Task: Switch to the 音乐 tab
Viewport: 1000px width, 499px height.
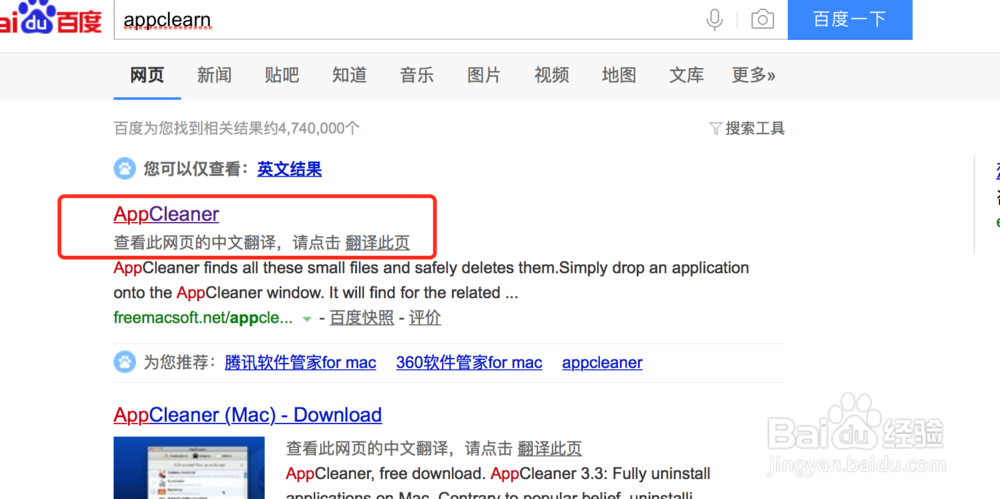Action: click(417, 75)
